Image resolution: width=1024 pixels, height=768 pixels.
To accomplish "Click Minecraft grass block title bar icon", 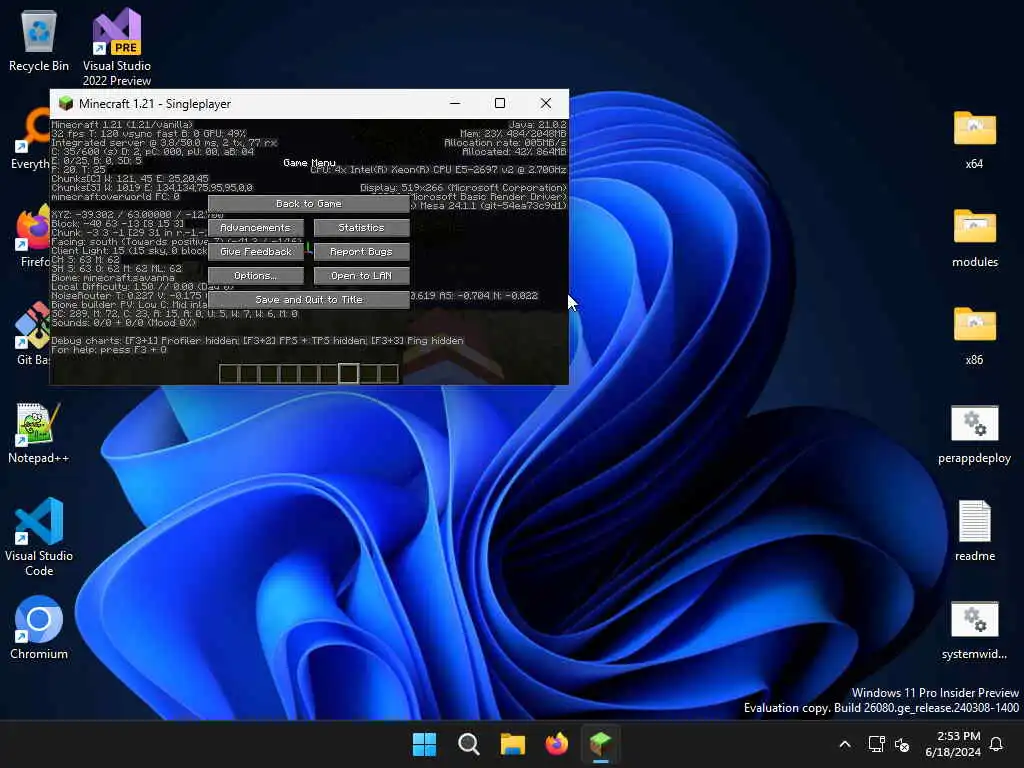I will (65, 103).
